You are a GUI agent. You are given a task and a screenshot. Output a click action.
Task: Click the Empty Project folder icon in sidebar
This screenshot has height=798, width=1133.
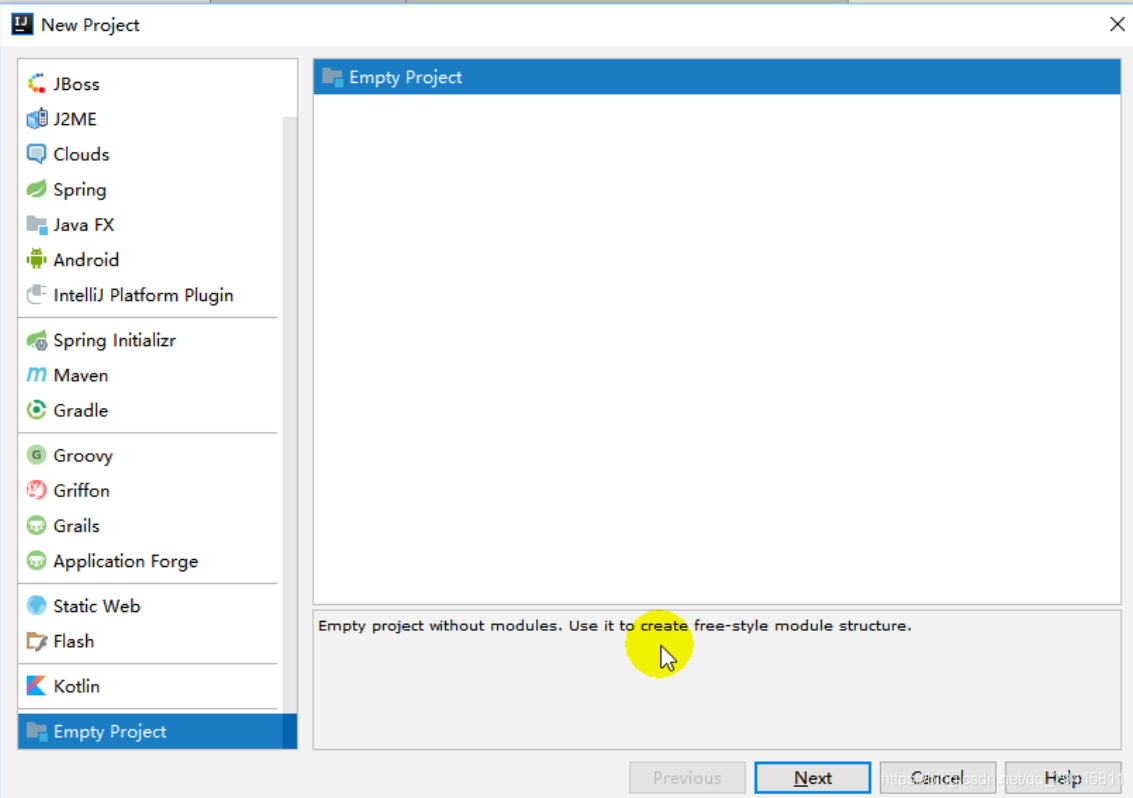pyautogui.click(x=36, y=732)
